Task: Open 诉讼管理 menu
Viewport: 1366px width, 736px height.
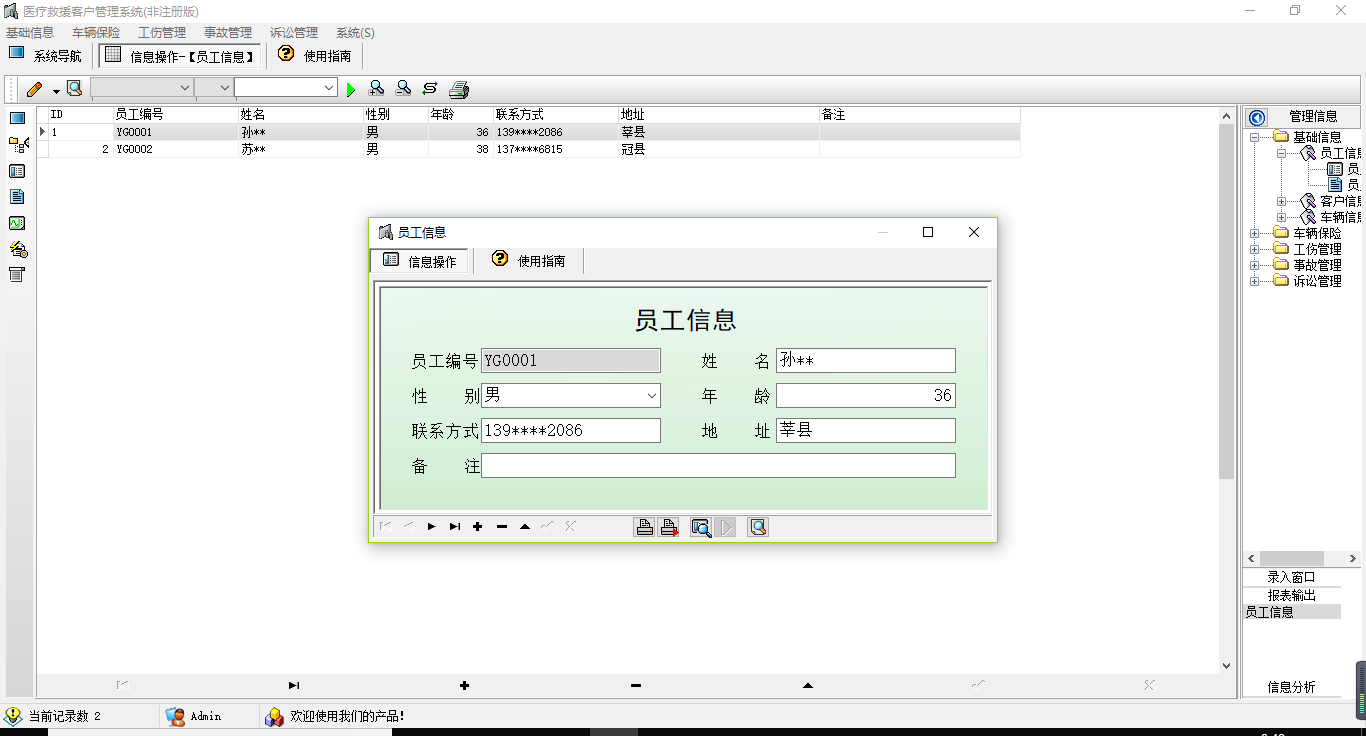Action: click(x=294, y=33)
